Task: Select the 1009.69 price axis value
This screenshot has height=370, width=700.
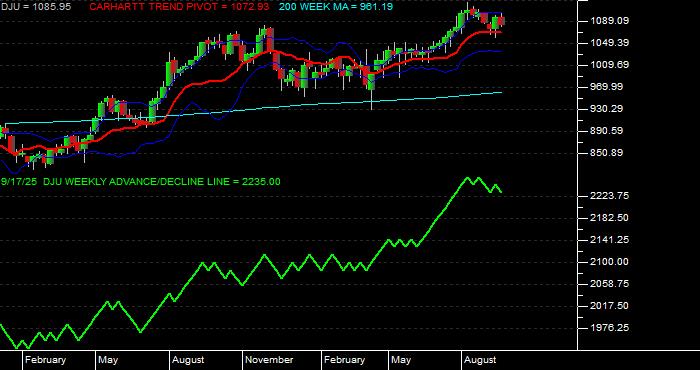Action: pos(609,65)
